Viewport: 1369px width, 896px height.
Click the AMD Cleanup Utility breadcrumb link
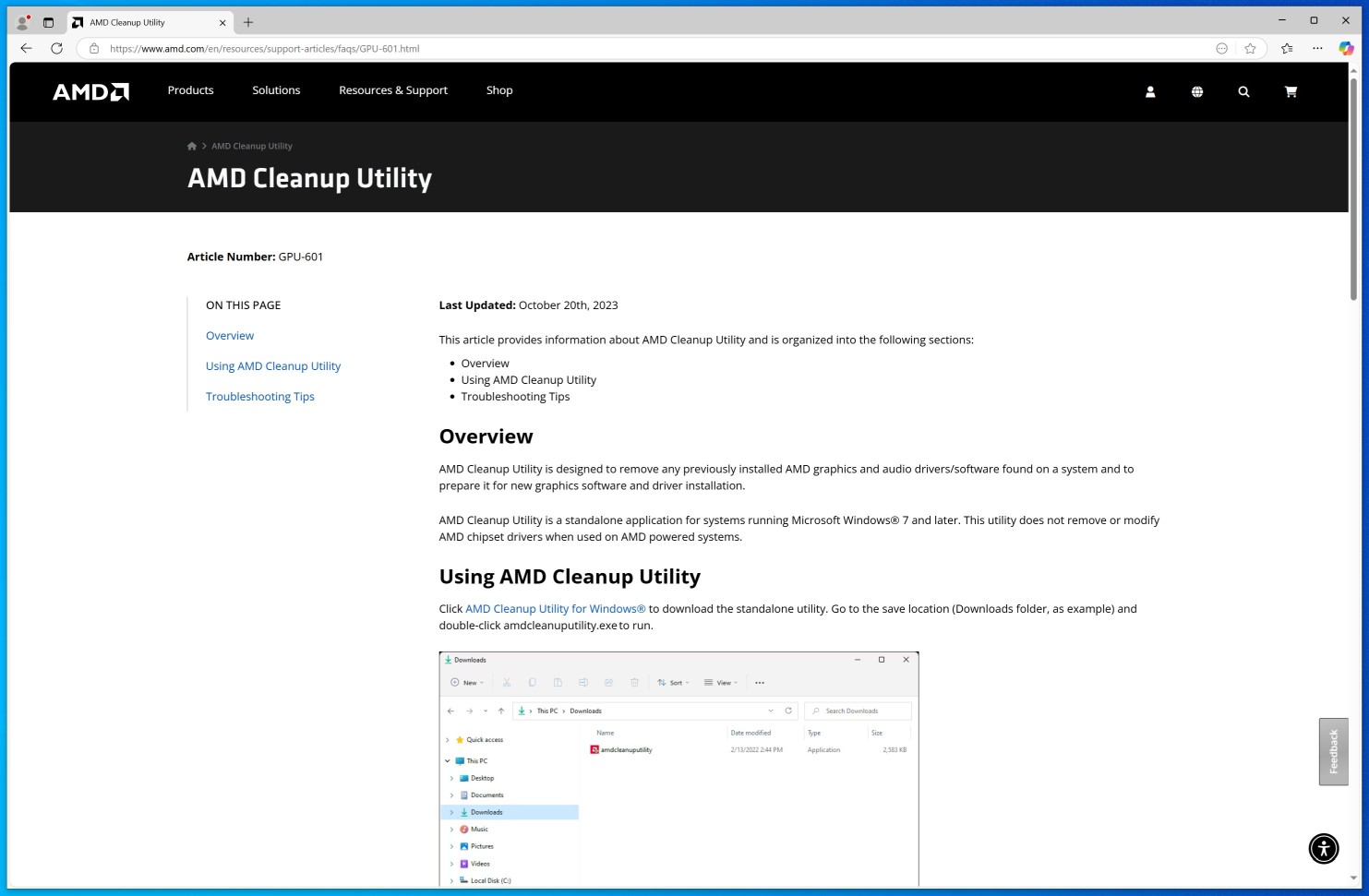point(252,146)
